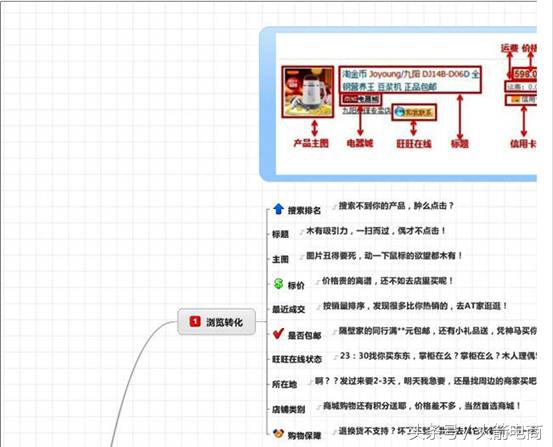Click the 运费 shipping fee line in listing

(521, 87)
